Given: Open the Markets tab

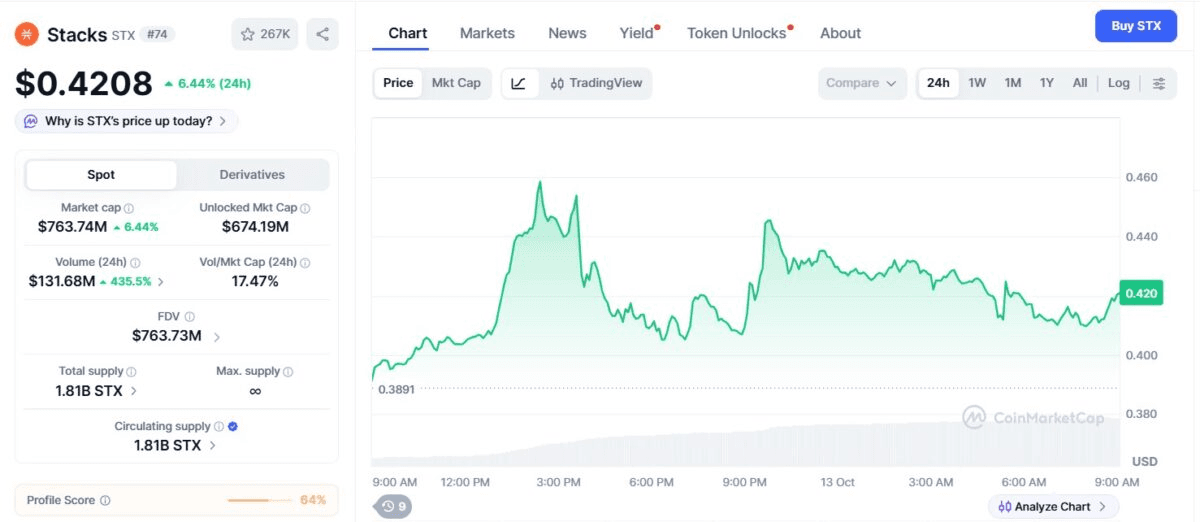Looking at the screenshot, I should click(487, 33).
